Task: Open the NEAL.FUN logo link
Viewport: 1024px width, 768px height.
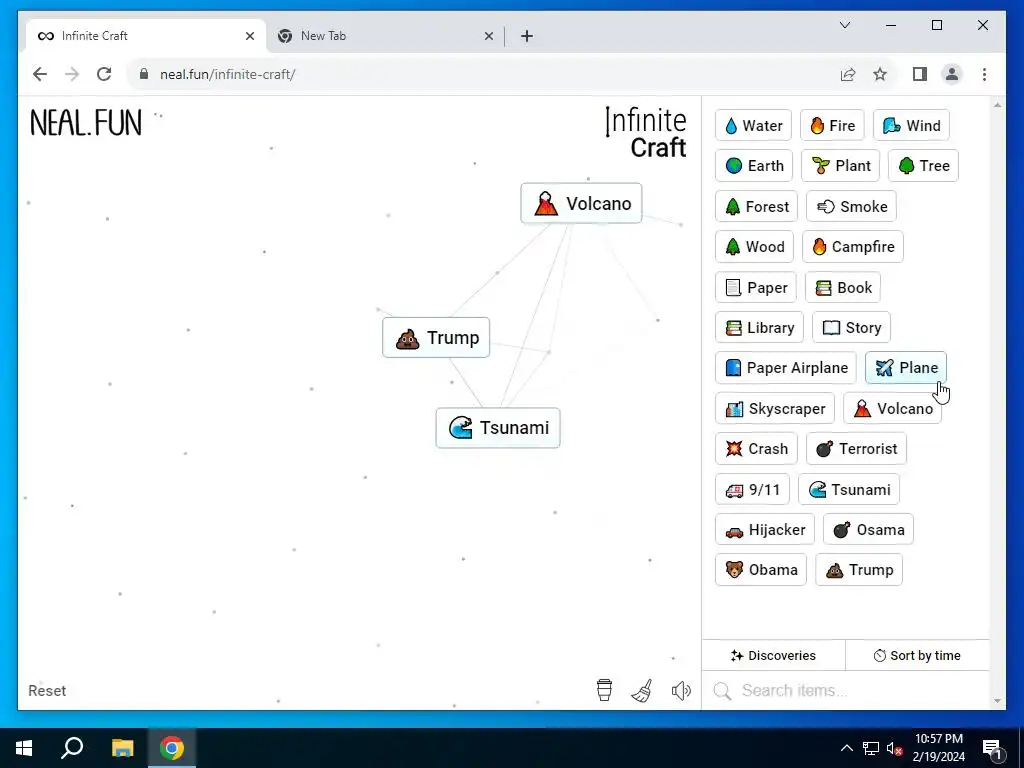Action: (x=86, y=123)
